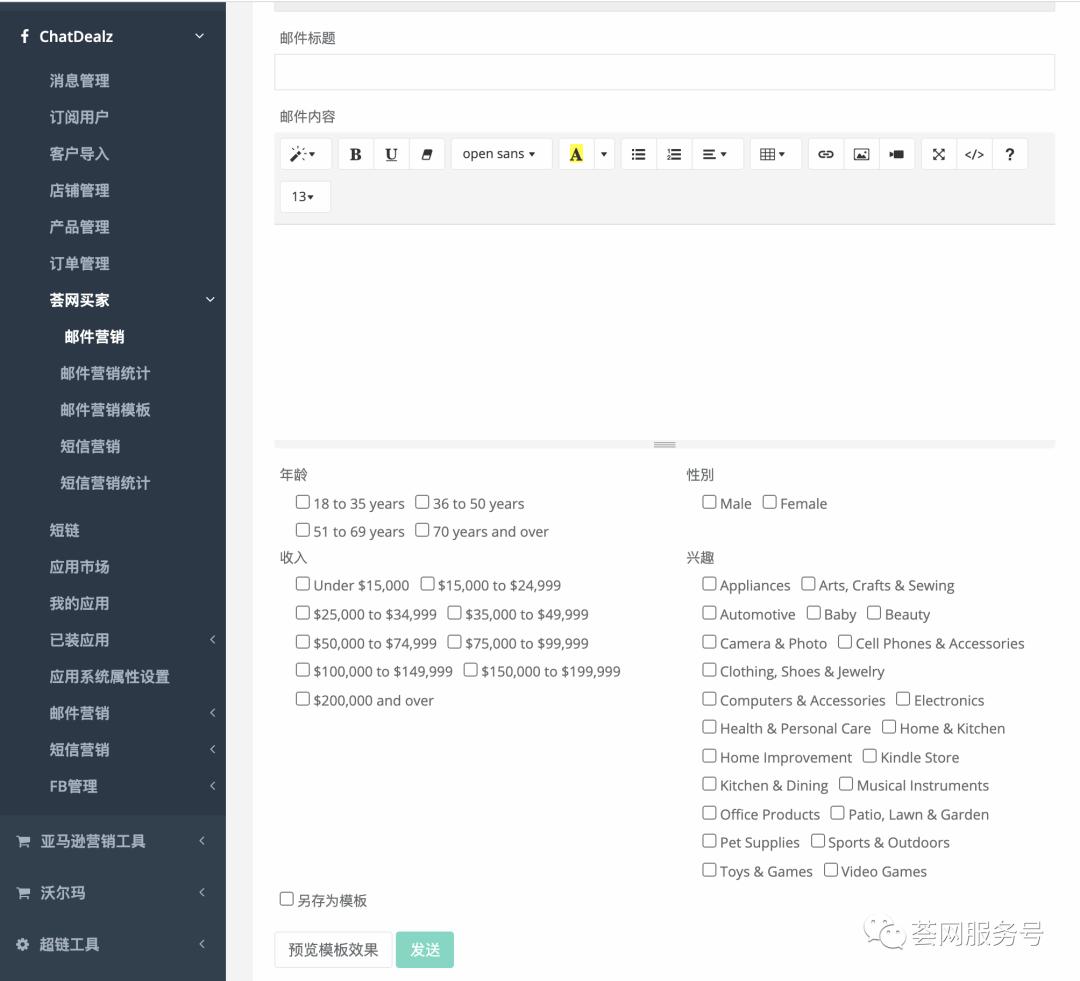Click inside the 邮件内容 editor body
The width and height of the screenshot is (1080, 981).
pyautogui.click(x=664, y=332)
